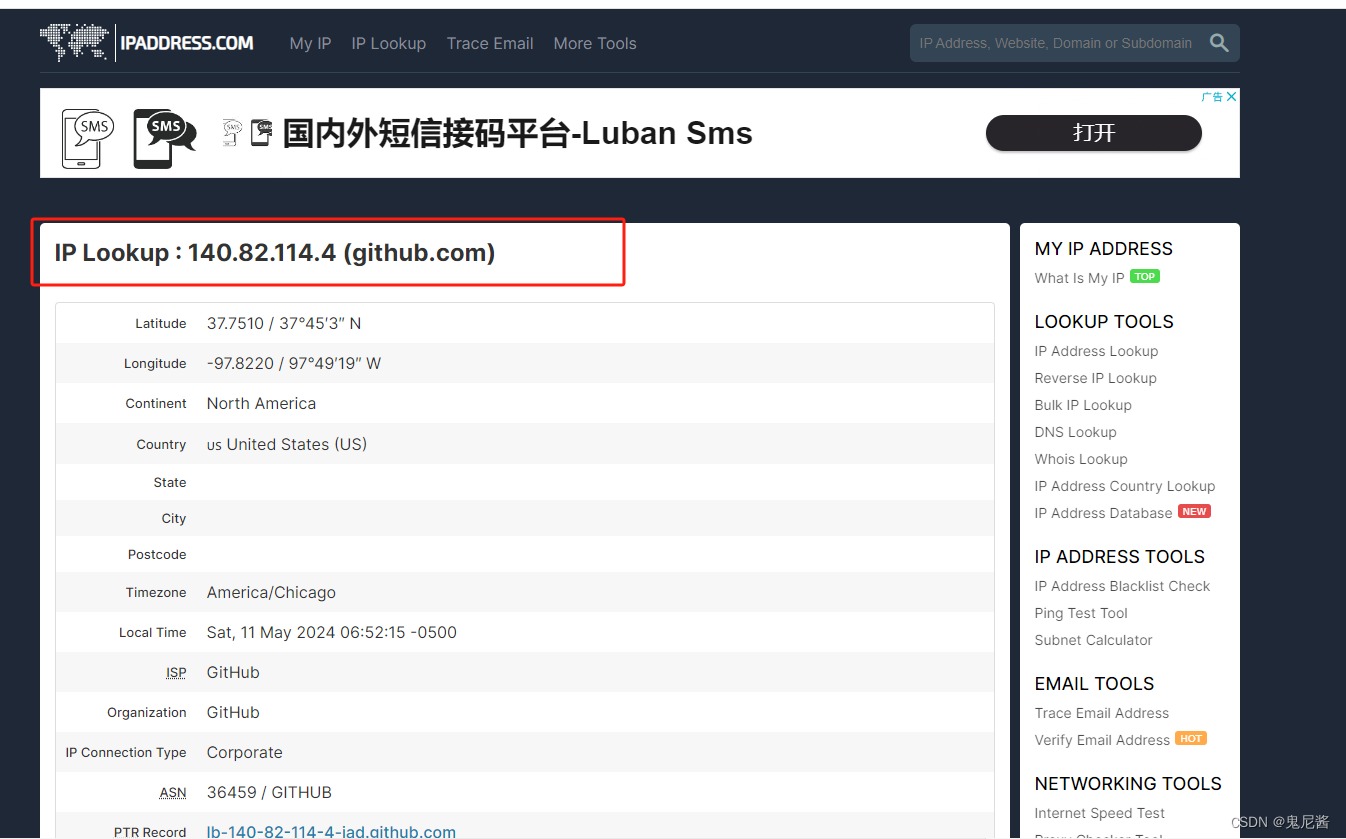Click the NETWORKING TOOLS sidebar heading
1346x839 pixels.
coord(1128,784)
